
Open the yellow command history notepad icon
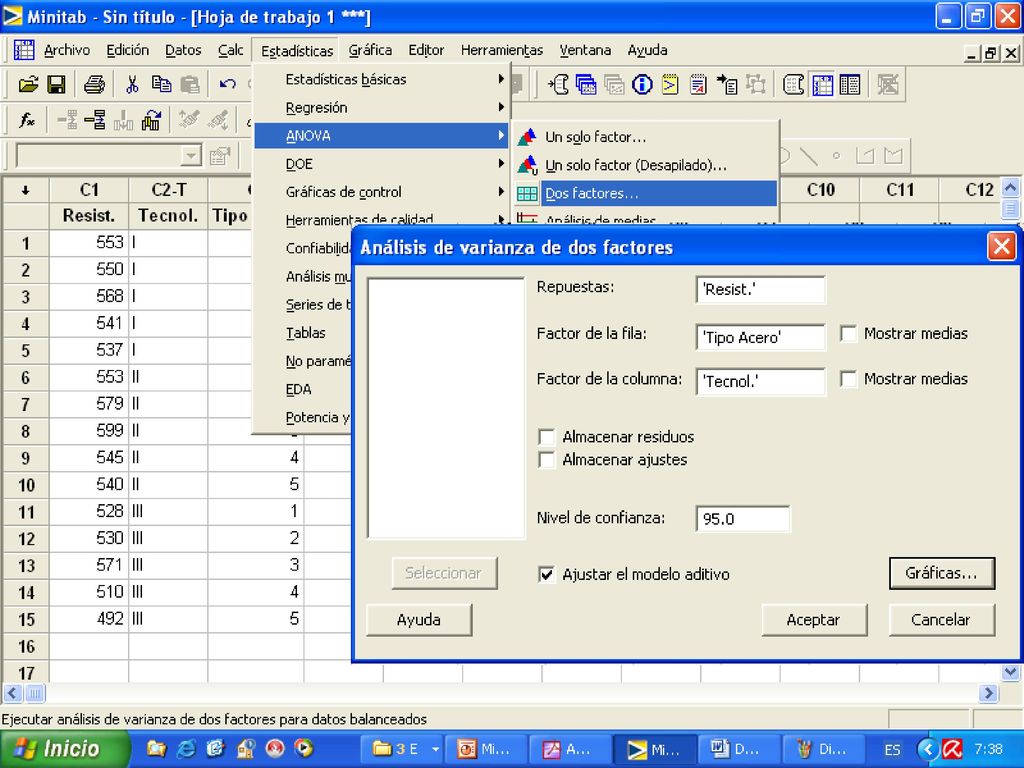pyautogui.click(x=670, y=85)
